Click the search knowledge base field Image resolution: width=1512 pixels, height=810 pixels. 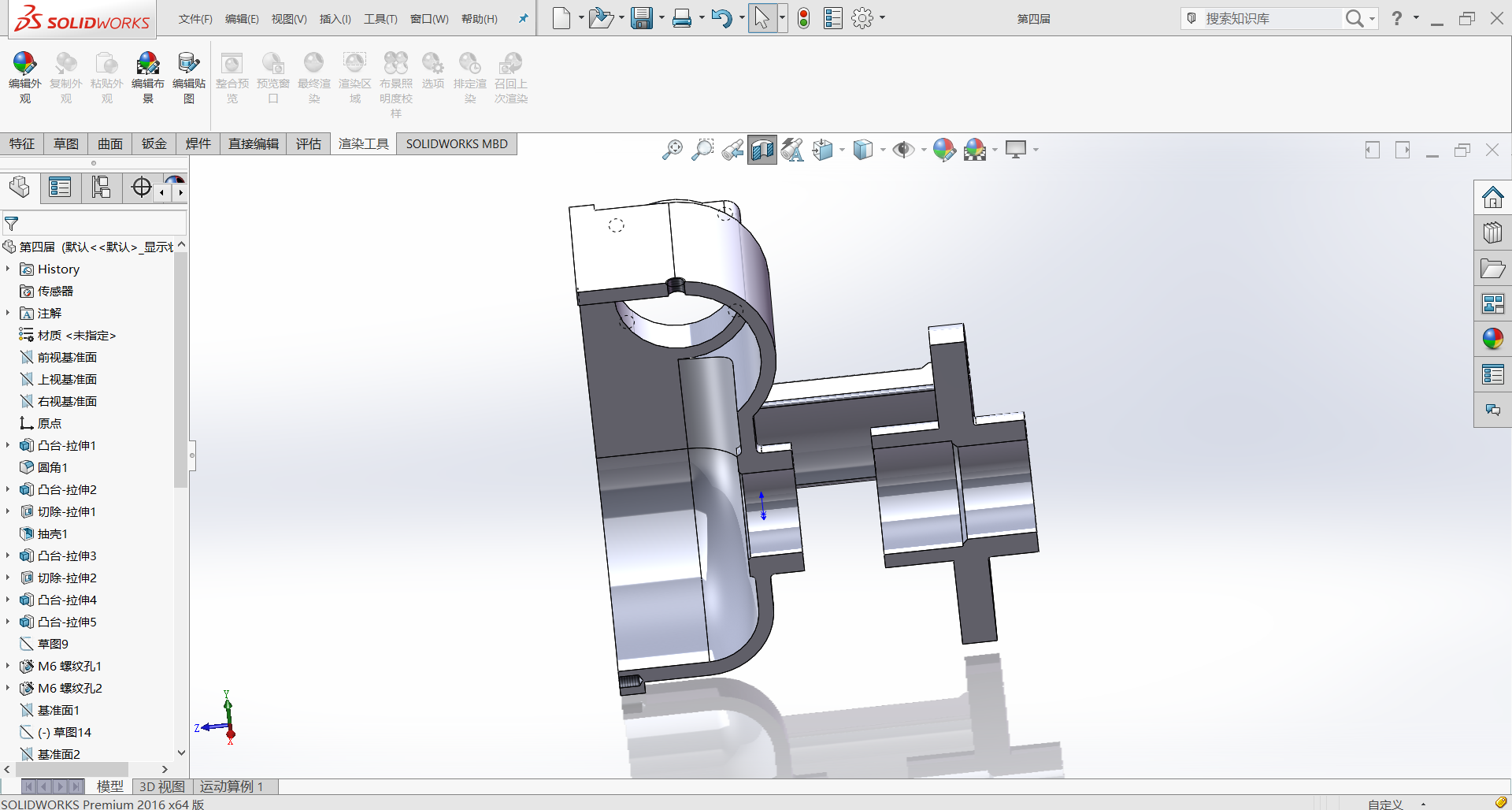1272,18
